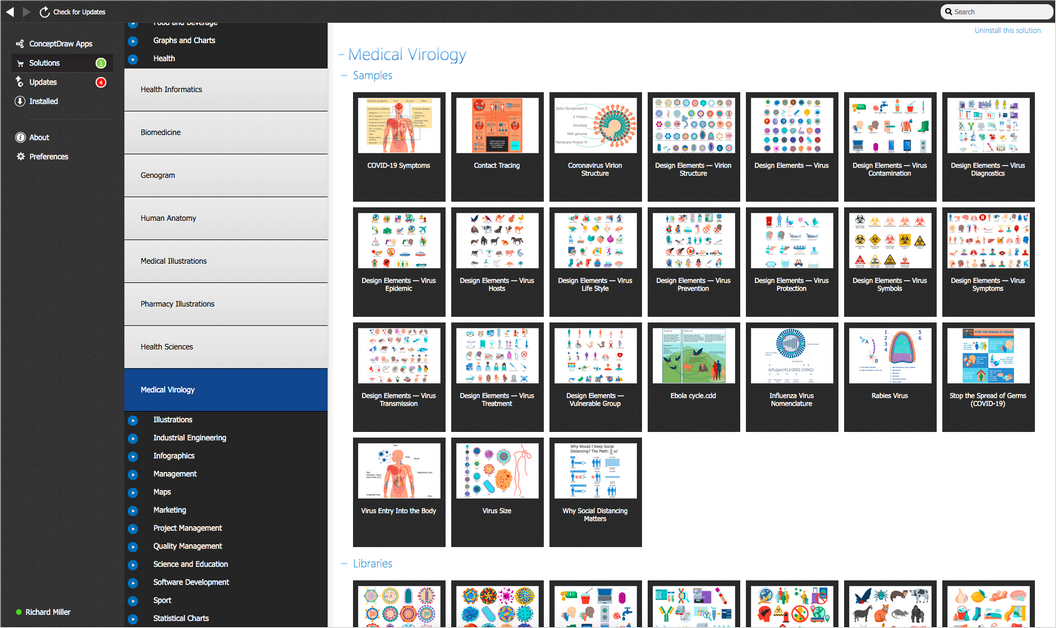Expand the Illustrations category
The width and height of the screenshot is (1056, 628).
[x=133, y=420]
